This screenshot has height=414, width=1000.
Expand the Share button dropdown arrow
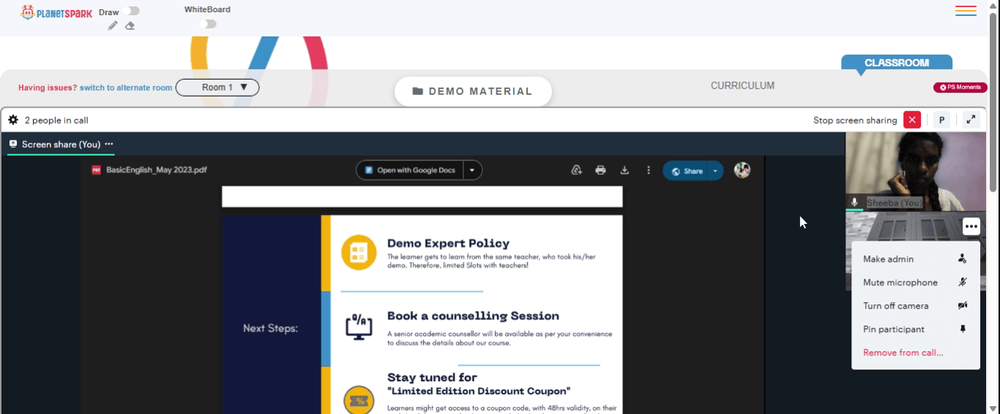coord(716,170)
